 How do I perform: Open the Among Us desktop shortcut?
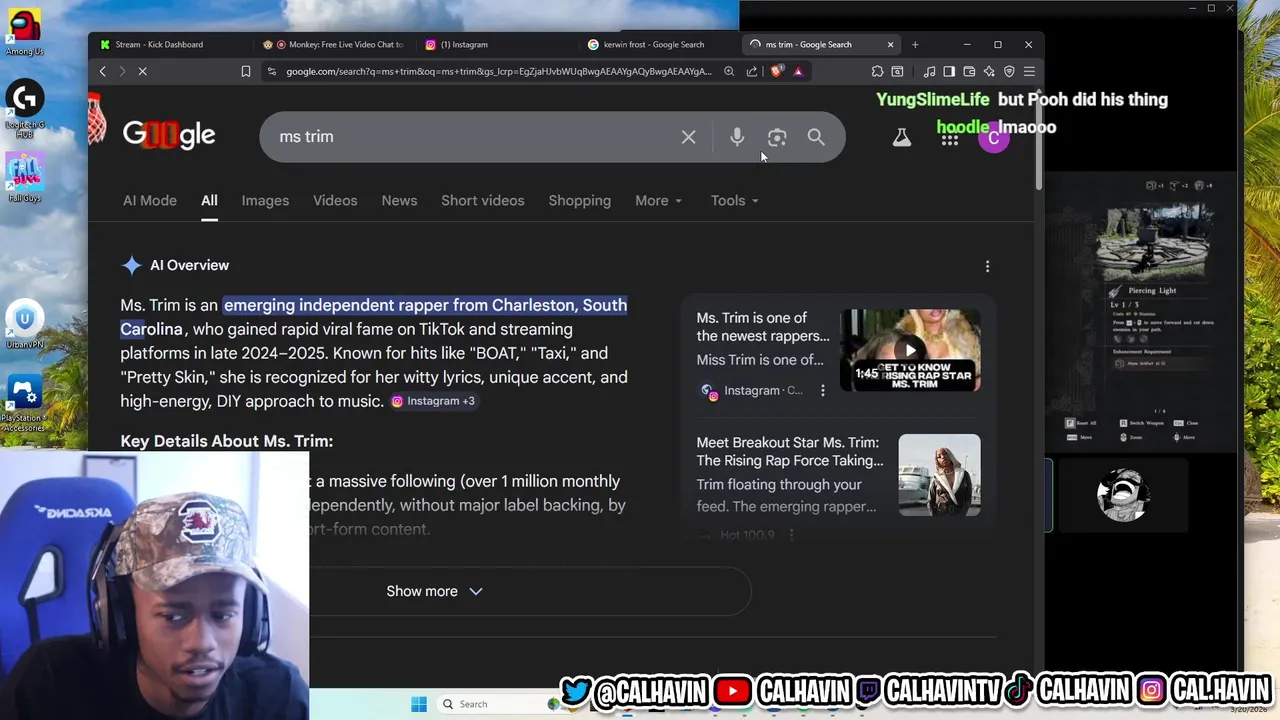point(25,30)
